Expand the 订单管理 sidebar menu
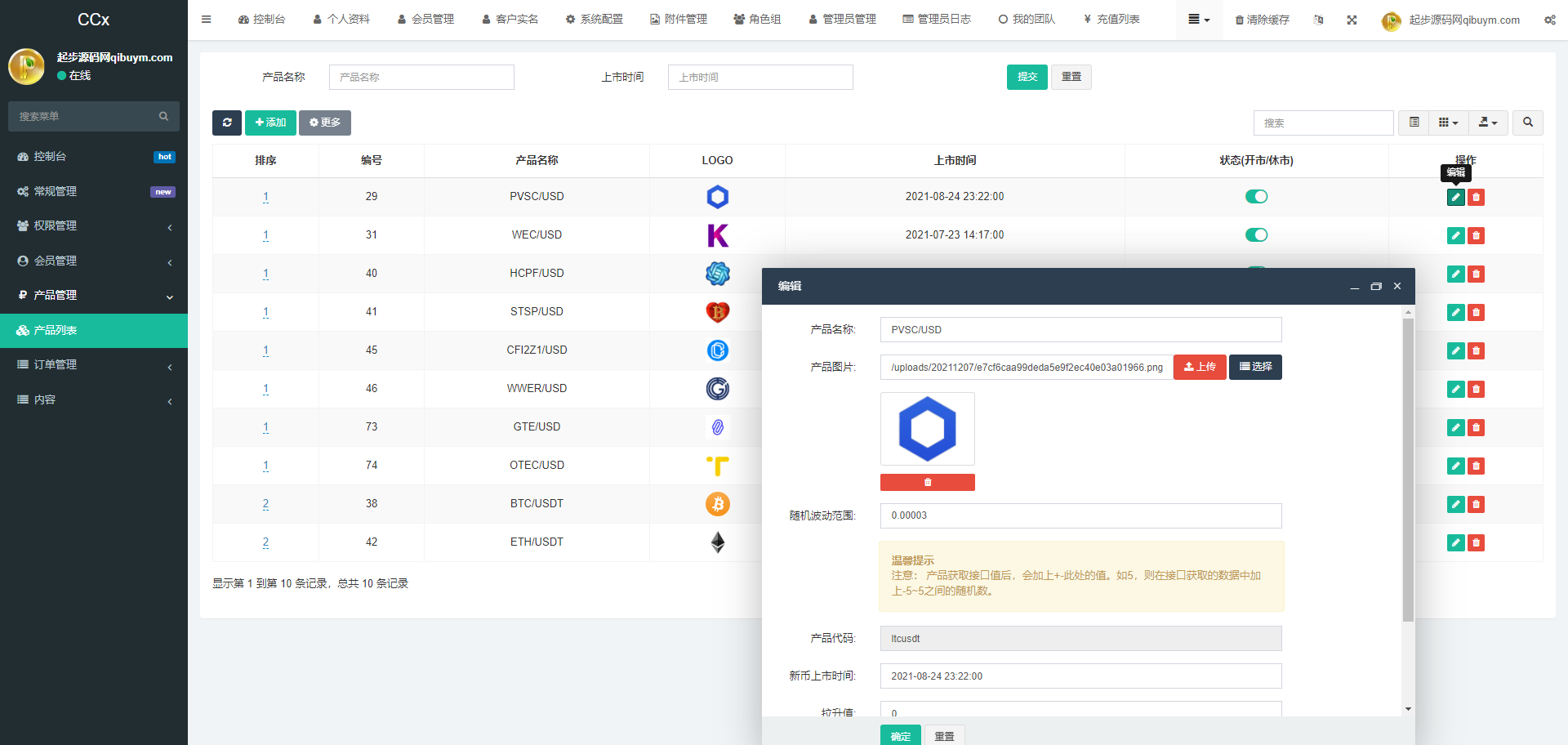1568x745 pixels. [94, 365]
